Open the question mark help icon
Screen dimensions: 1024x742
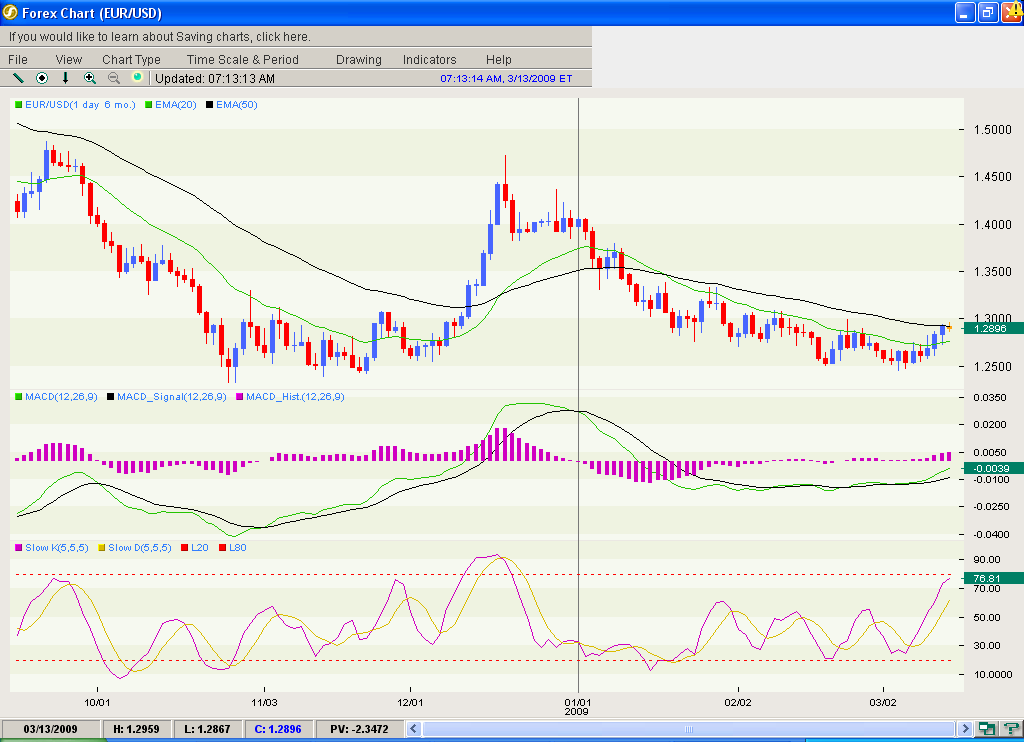coord(1010,729)
